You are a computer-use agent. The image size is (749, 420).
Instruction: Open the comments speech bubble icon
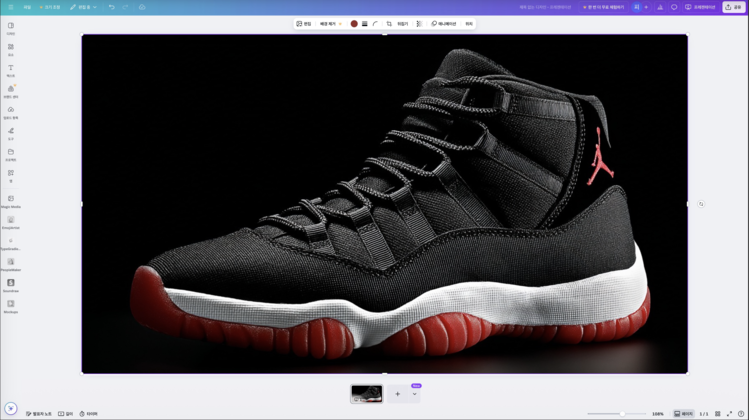click(x=674, y=7)
